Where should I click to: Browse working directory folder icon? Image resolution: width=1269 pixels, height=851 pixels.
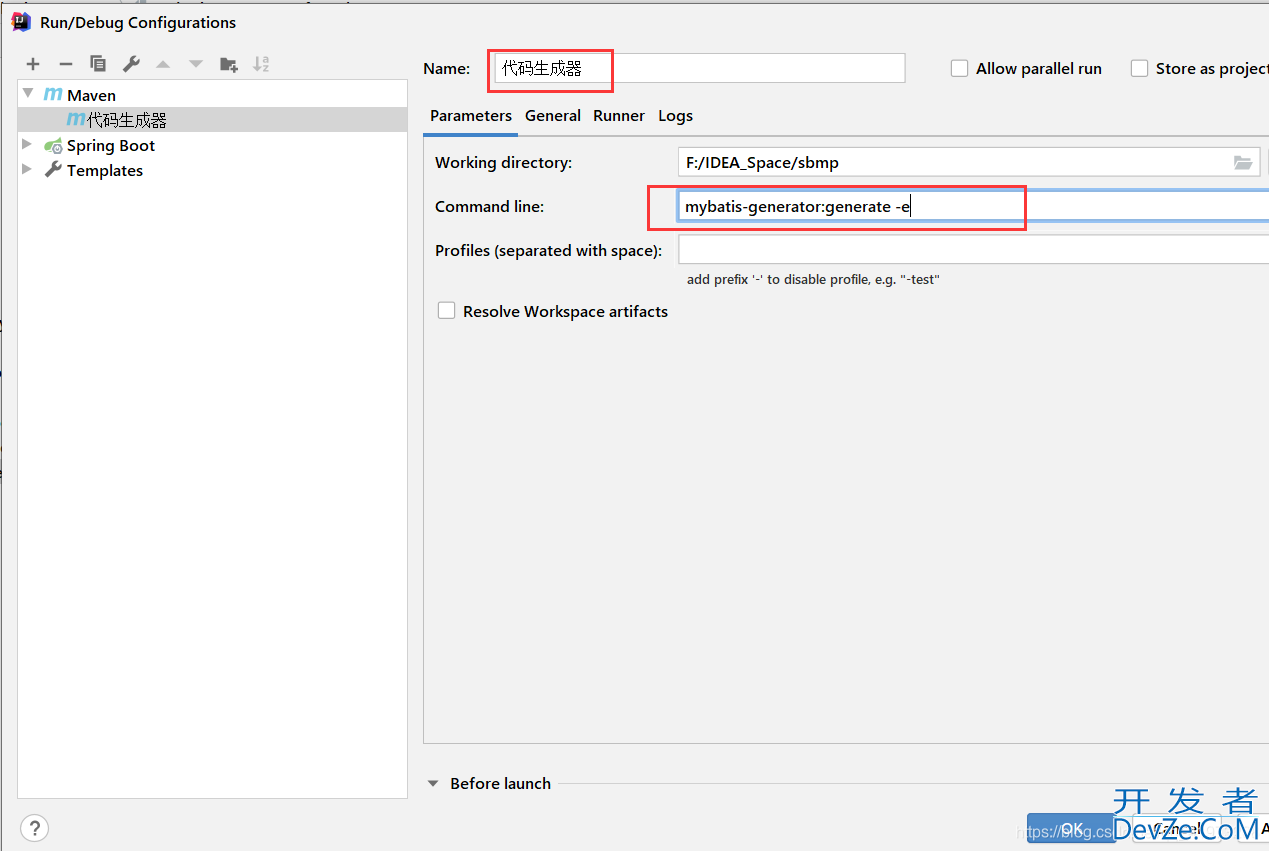[1243, 162]
